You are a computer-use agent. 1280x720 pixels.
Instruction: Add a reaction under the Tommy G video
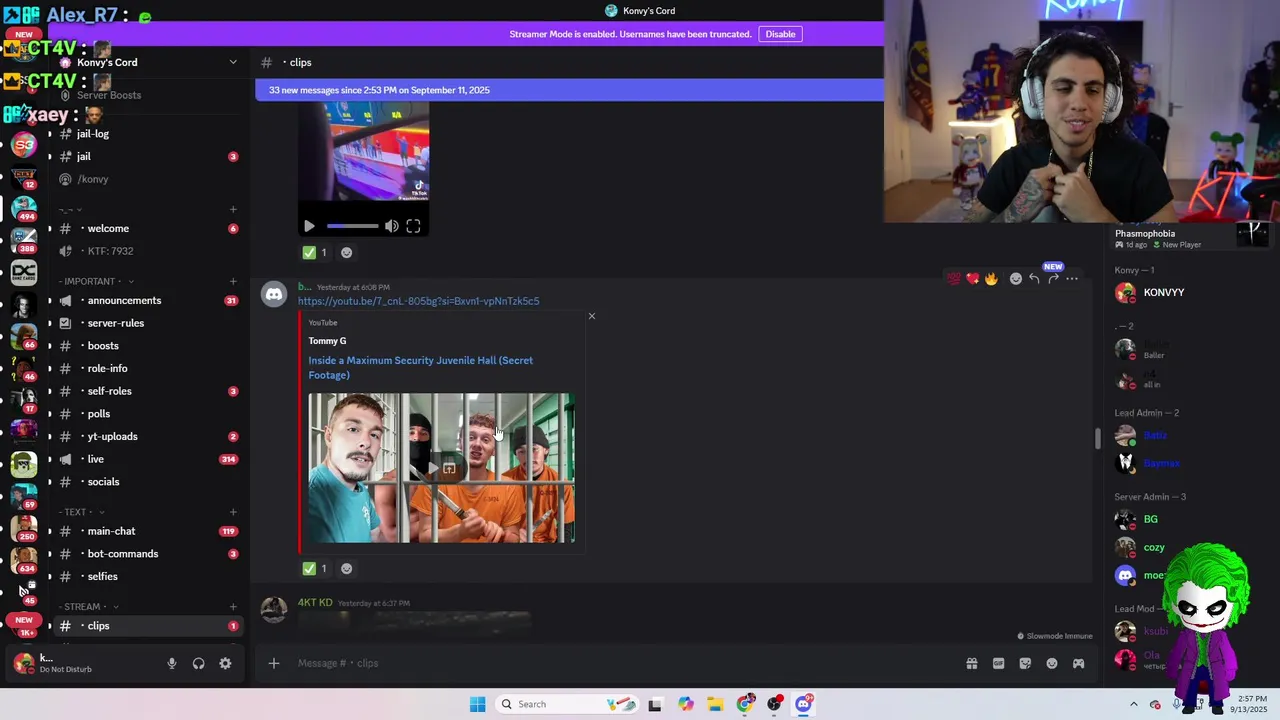tap(346, 568)
